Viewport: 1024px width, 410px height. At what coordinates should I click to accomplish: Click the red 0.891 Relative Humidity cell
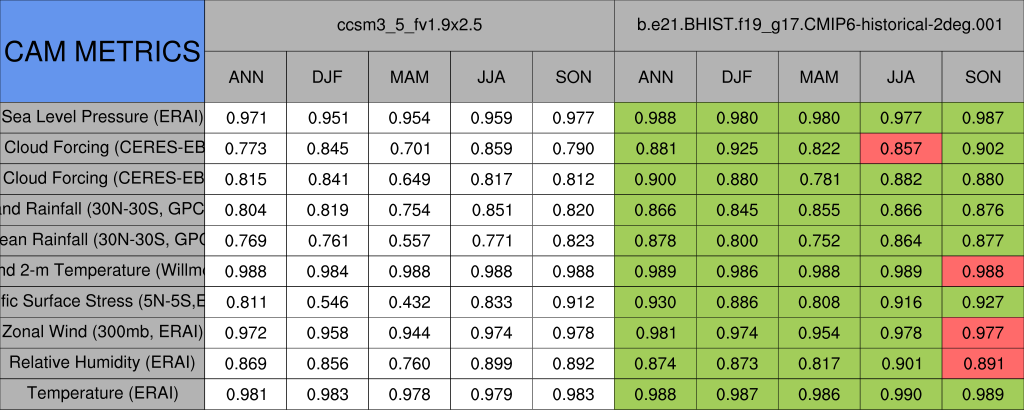983,362
